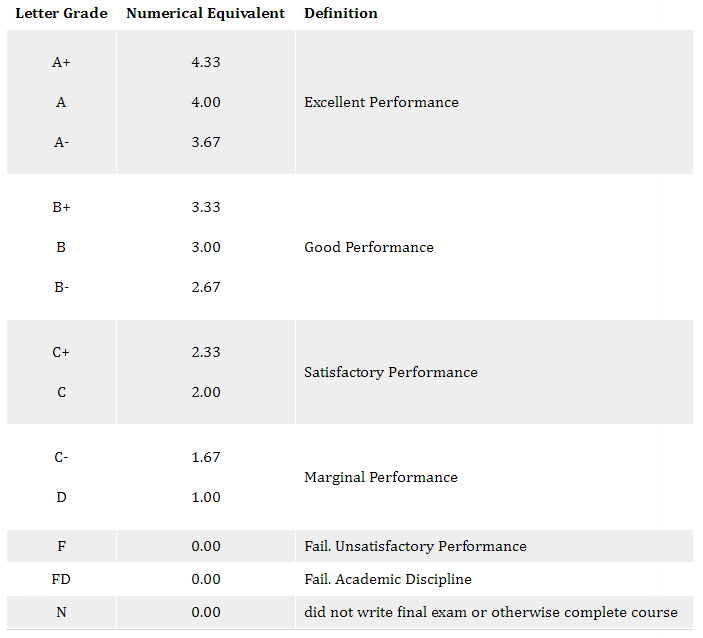Click the Definition column header
The width and height of the screenshot is (703, 638).
[x=341, y=14]
